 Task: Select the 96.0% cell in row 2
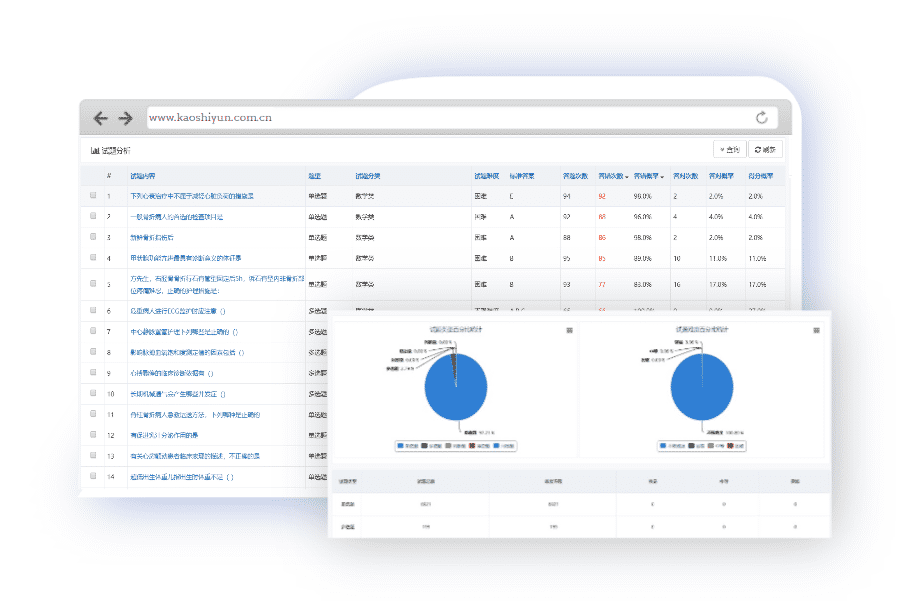tap(642, 217)
